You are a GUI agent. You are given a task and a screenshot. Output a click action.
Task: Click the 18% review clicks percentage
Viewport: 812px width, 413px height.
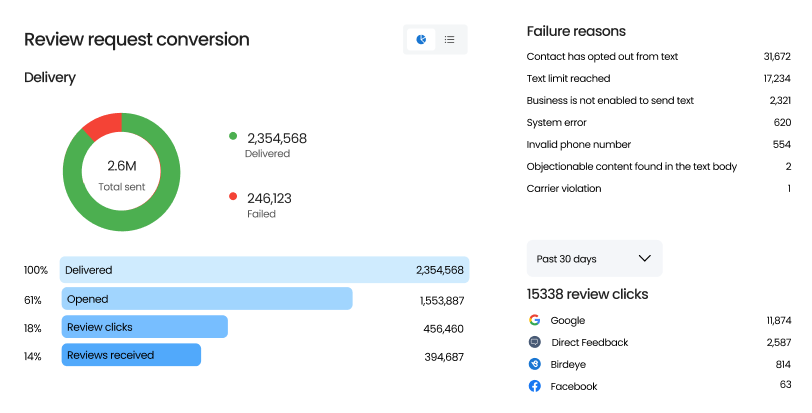click(33, 328)
